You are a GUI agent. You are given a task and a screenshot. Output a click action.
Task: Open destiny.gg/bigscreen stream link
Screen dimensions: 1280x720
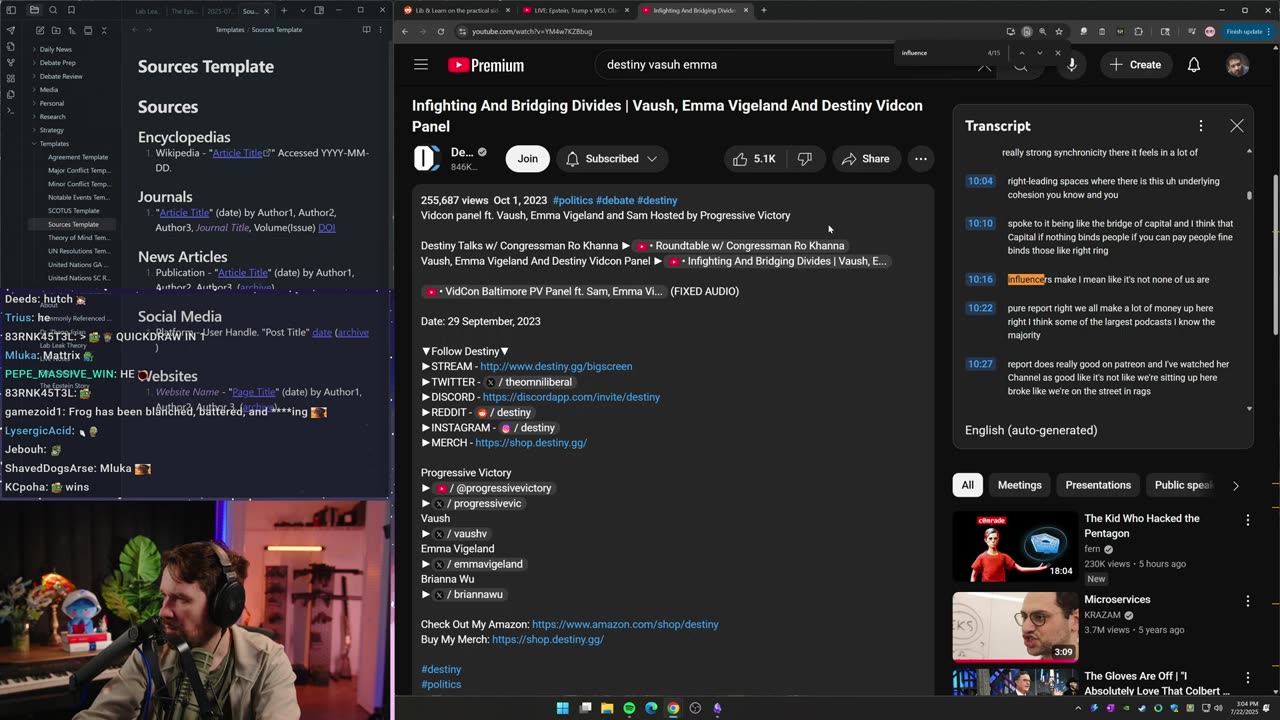pos(556,367)
